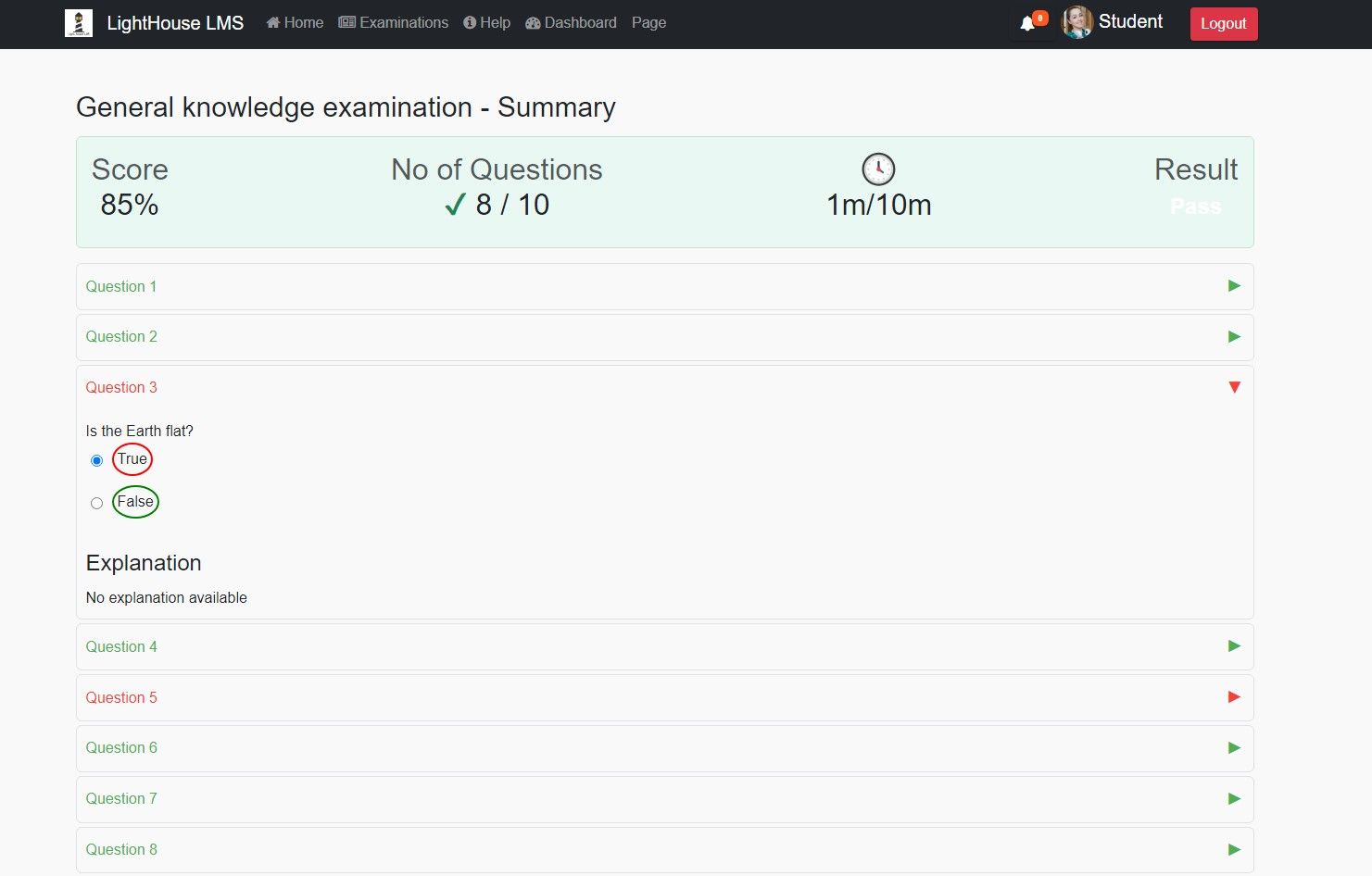
Task: Click the circled False answer label
Action: click(x=135, y=502)
